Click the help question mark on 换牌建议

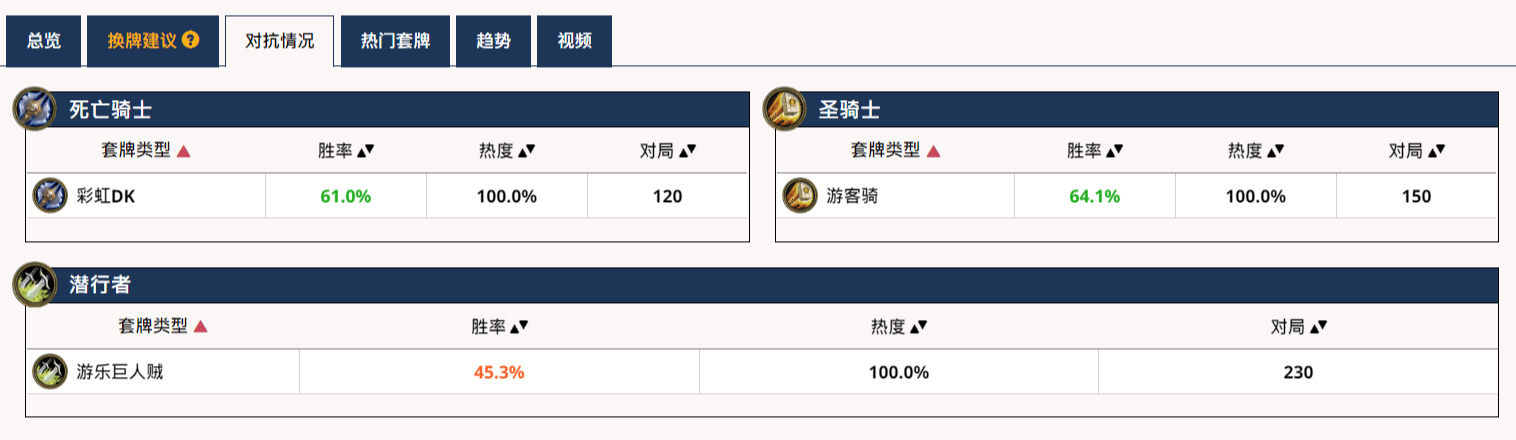(191, 41)
